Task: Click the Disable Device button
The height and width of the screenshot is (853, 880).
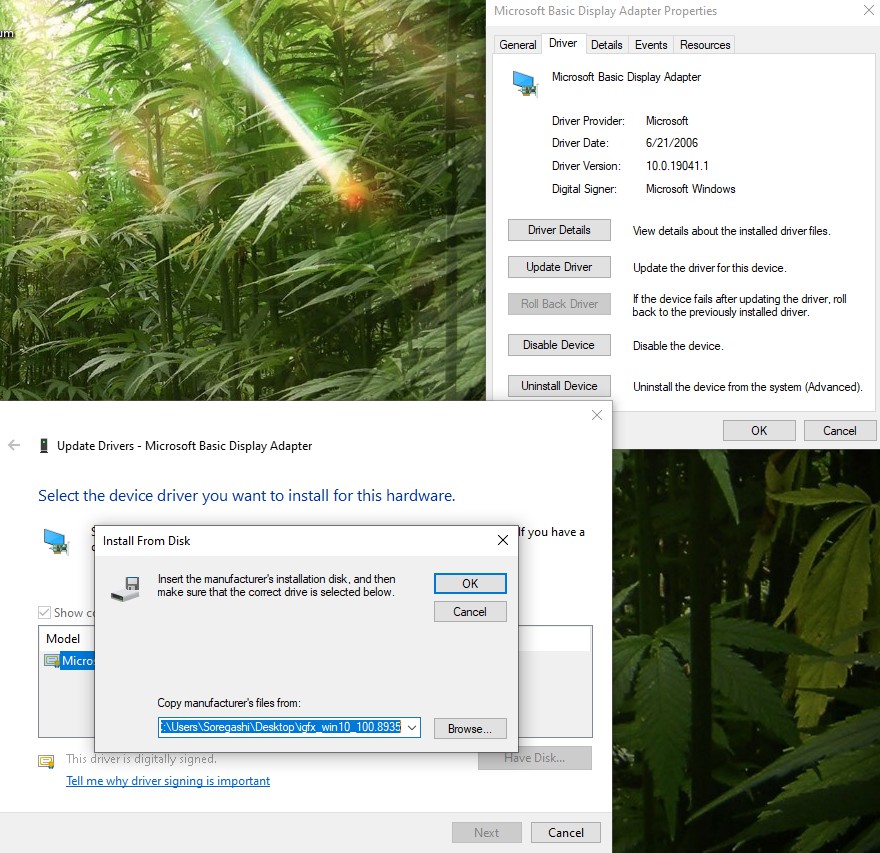Action: 559,345
